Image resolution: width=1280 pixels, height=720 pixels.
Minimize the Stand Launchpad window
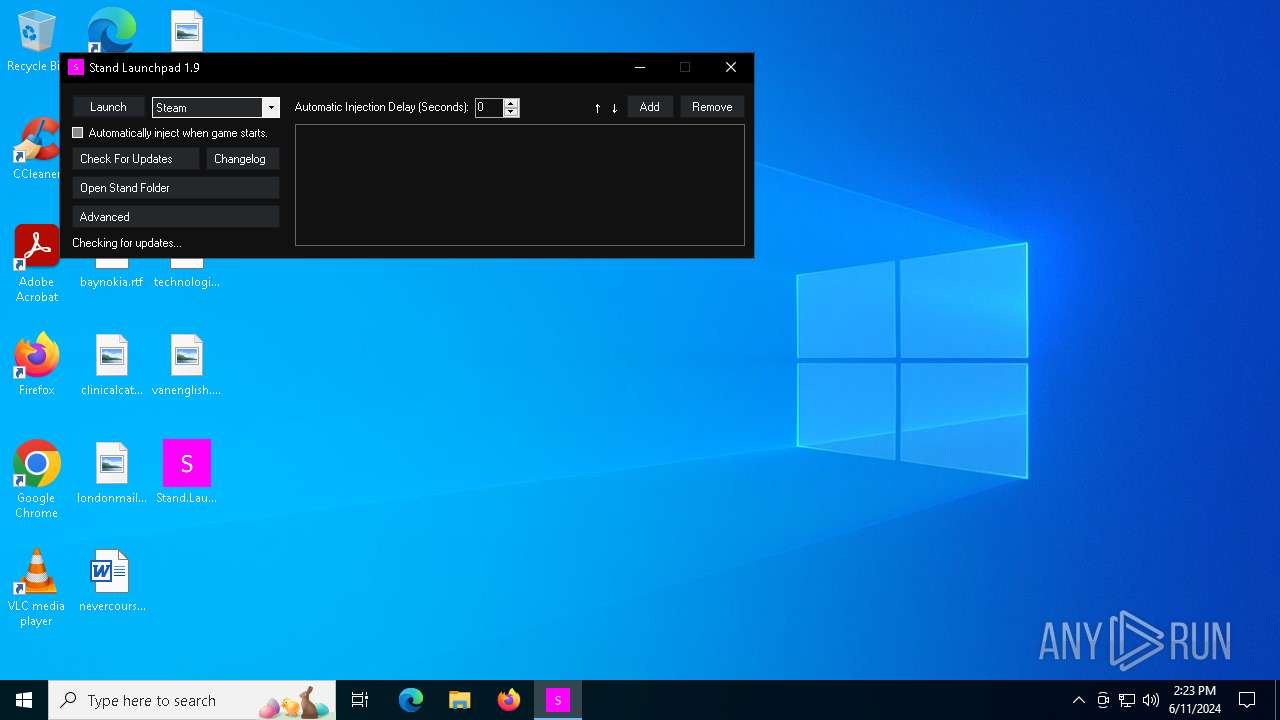click(639, 67)
